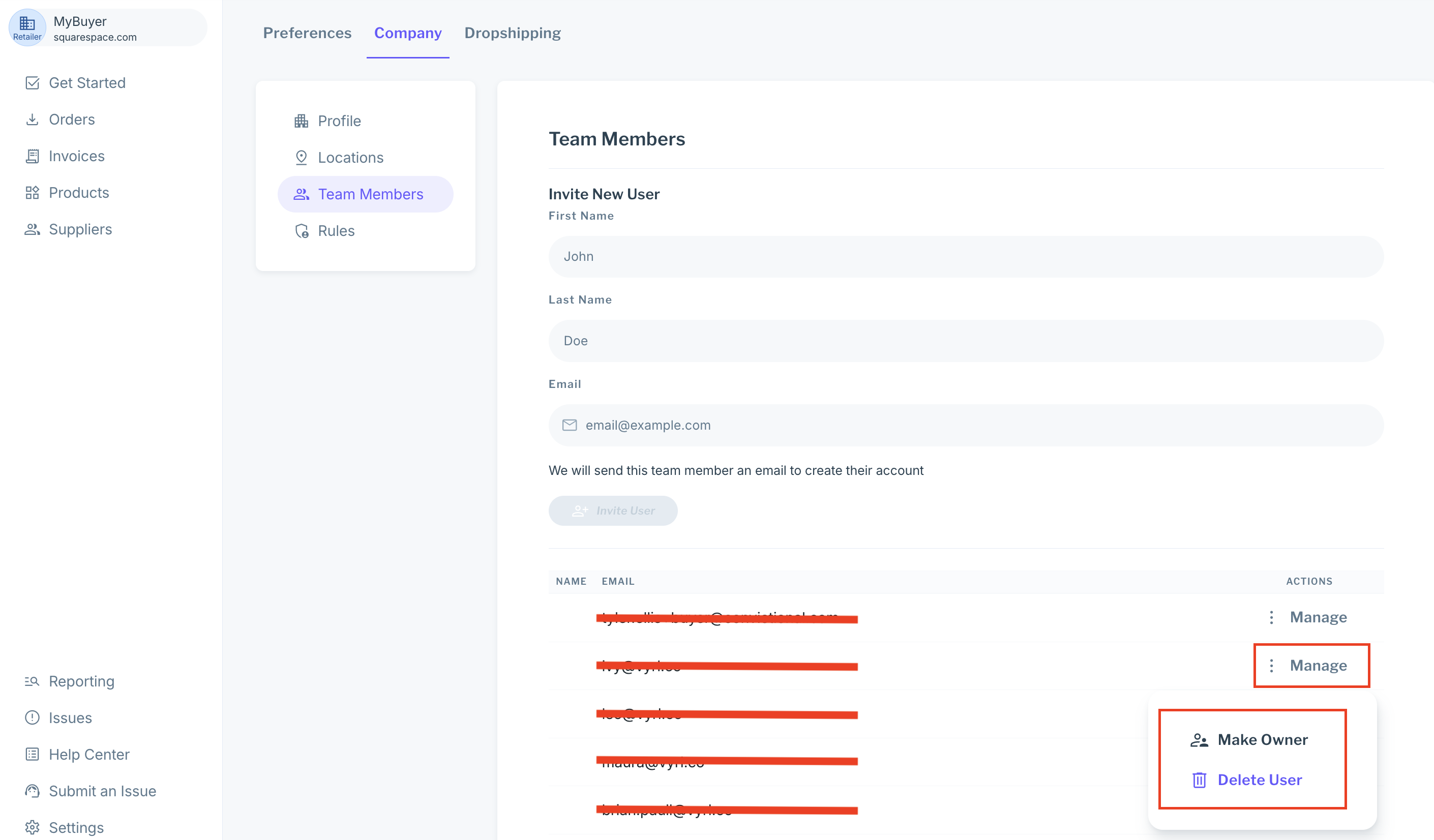Image resolution: width=1434 pixels, height=840 pixels.
Task: Switch to the Dropshipping tab
Action: [x=512, y=33]
